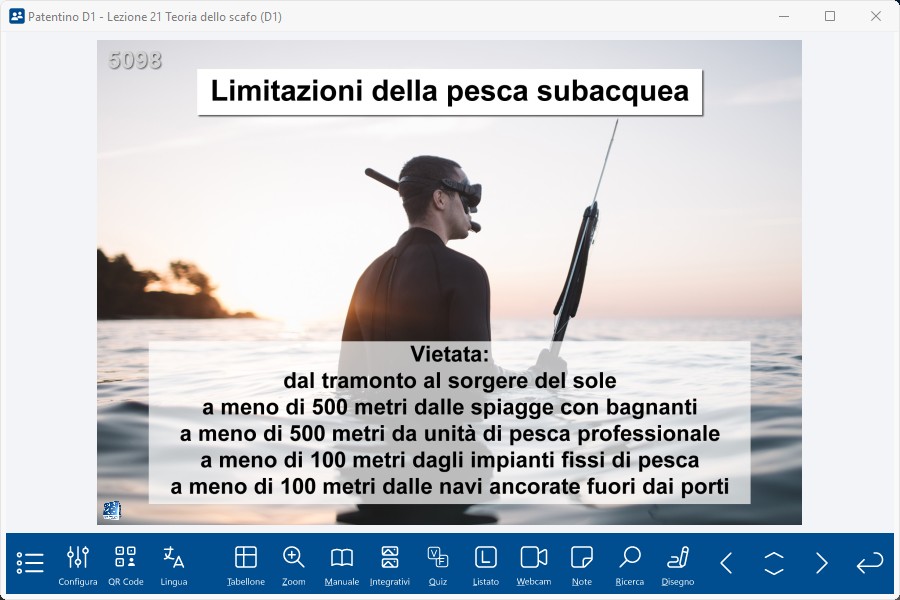
Task: Show the QR Code
Action: [x=126, y=564]
